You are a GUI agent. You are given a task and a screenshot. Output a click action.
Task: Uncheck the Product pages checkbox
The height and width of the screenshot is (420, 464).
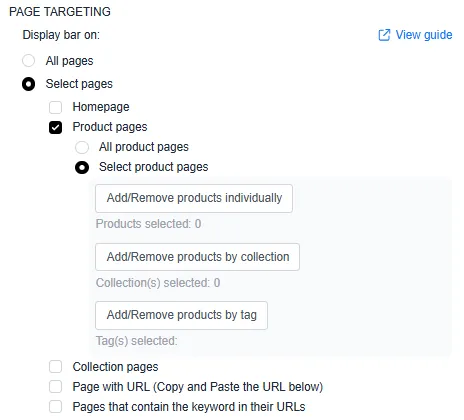pos(55,127)
